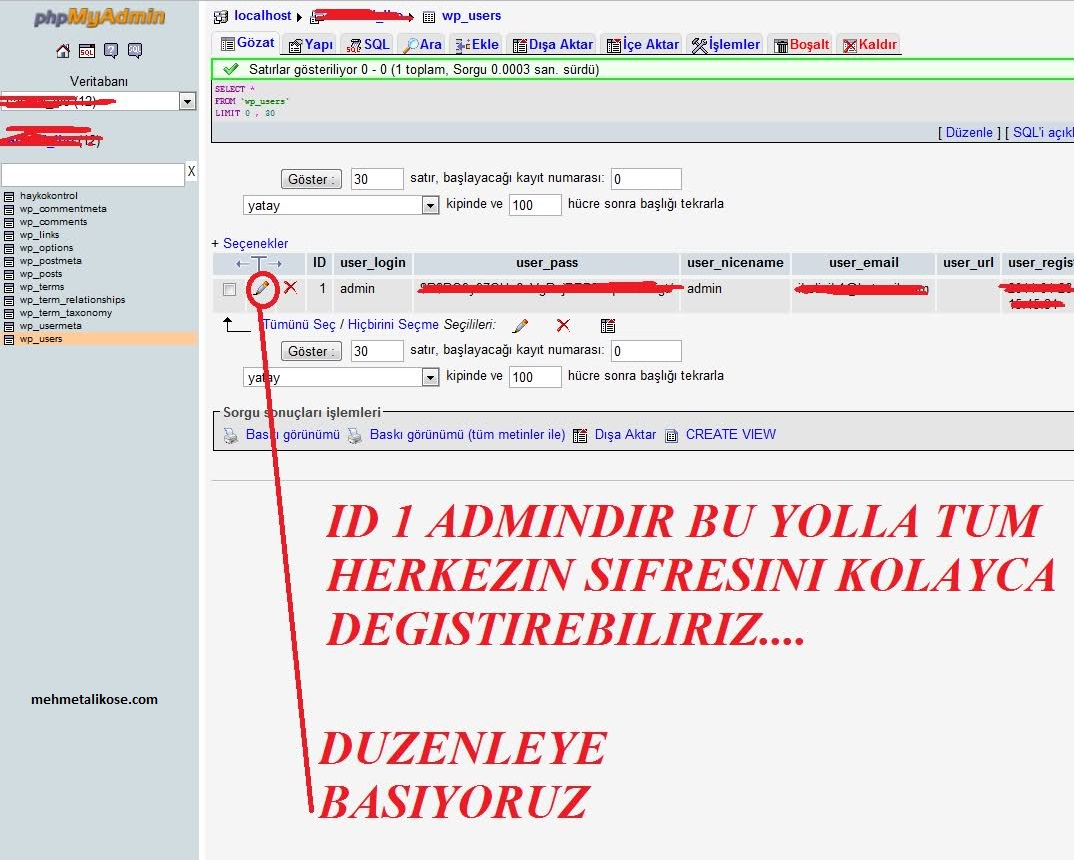Image resolution: width=1074 pixels, height=860 pixels.
Task: Edit selected rows pencil icon beside Seçilileri
Action: click(521, 325)
